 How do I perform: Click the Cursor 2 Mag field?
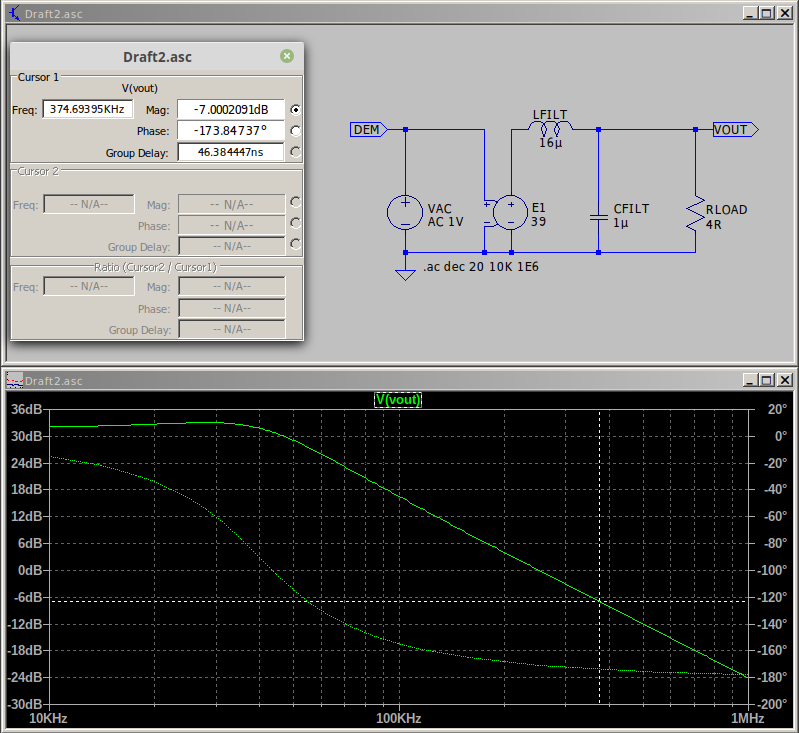pos(232,204)
